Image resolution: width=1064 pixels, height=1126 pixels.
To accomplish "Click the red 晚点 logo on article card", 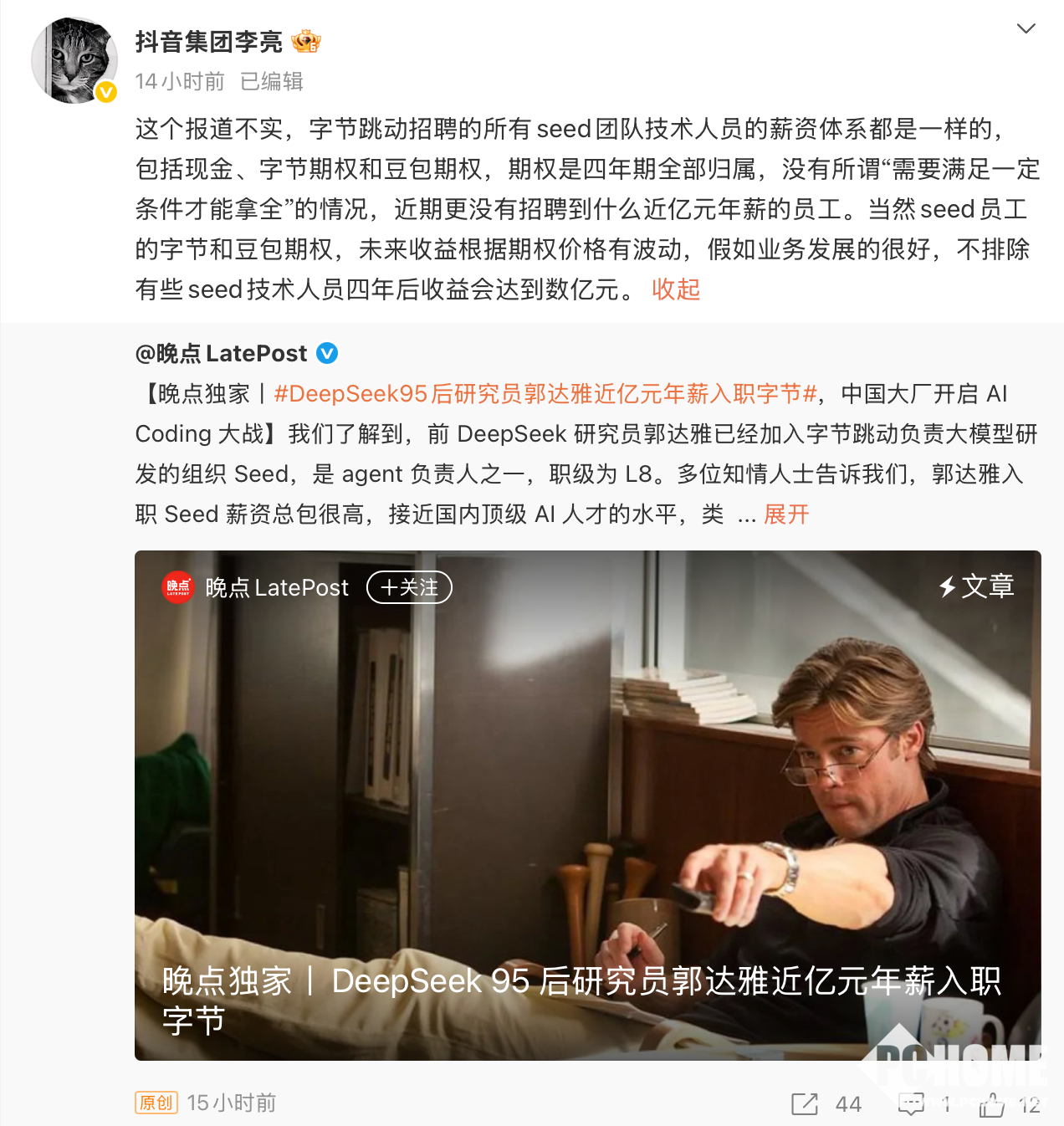I will (178, 587).
